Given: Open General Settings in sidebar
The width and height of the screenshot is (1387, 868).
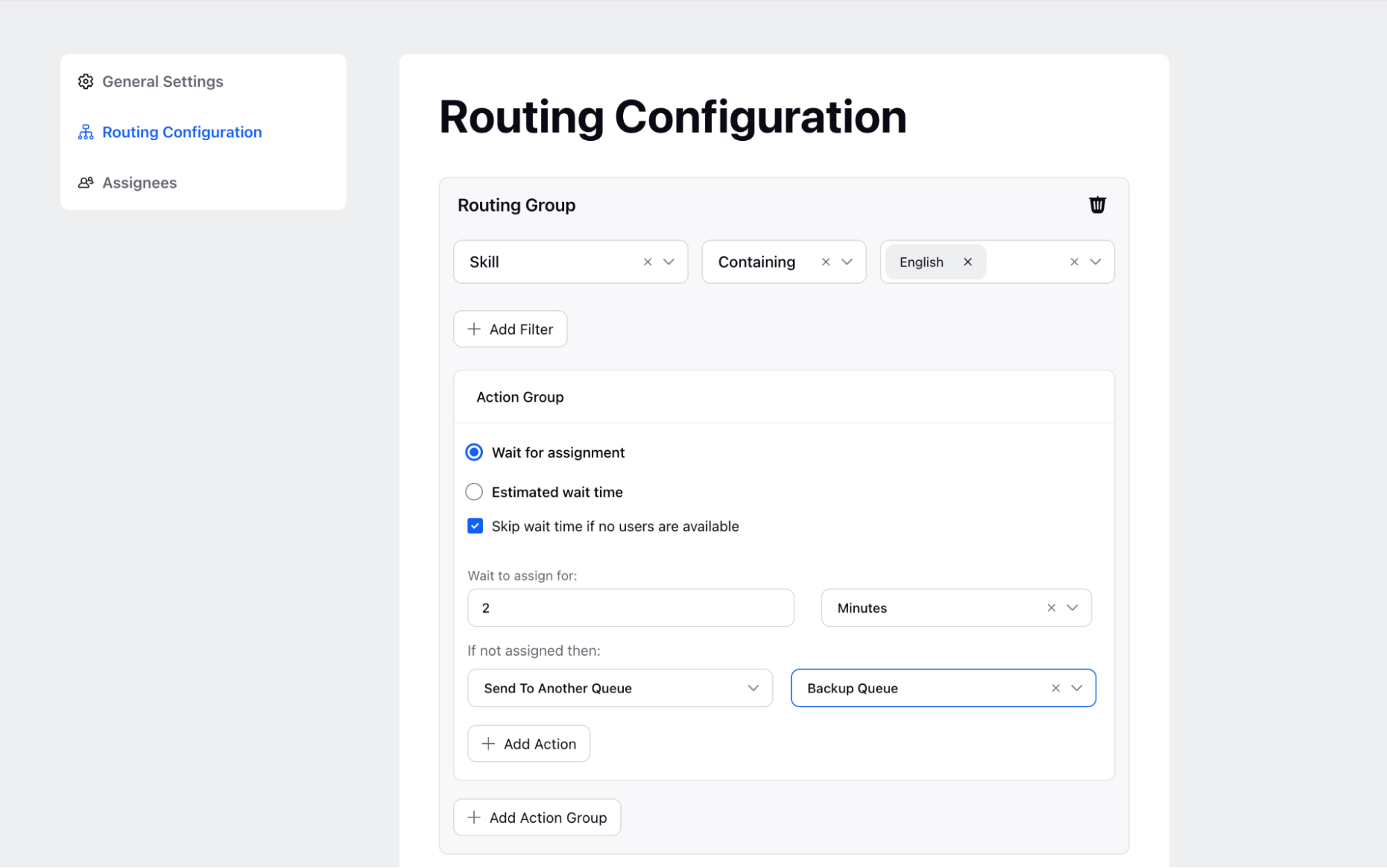Looking at the screenshot, I should point(162,82).
